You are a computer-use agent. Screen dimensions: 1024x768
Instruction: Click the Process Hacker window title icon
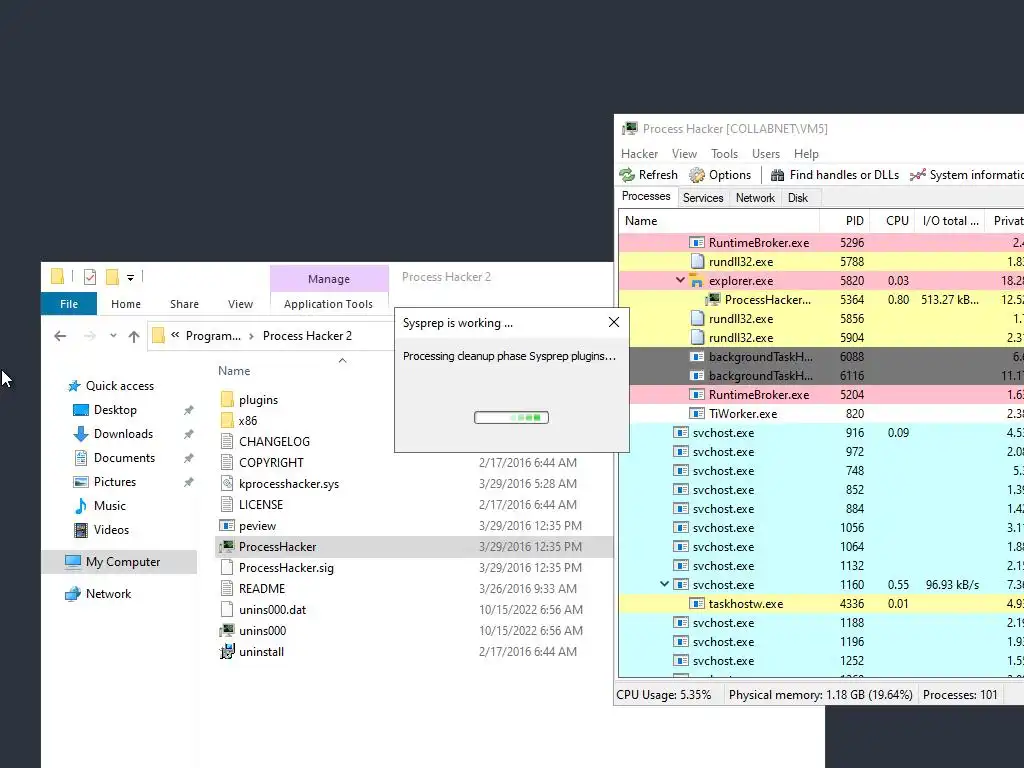point(630,128)
